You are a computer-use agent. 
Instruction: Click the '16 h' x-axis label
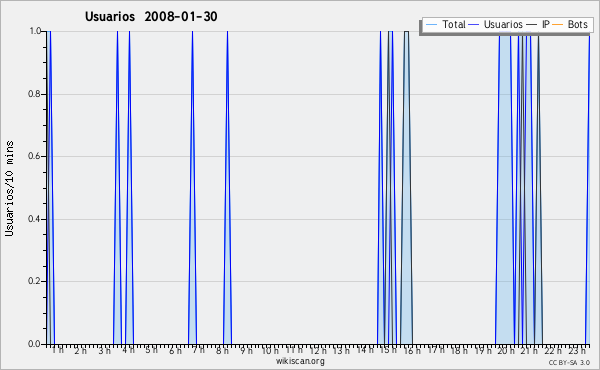pyautogui.click(x=412, y=350)
